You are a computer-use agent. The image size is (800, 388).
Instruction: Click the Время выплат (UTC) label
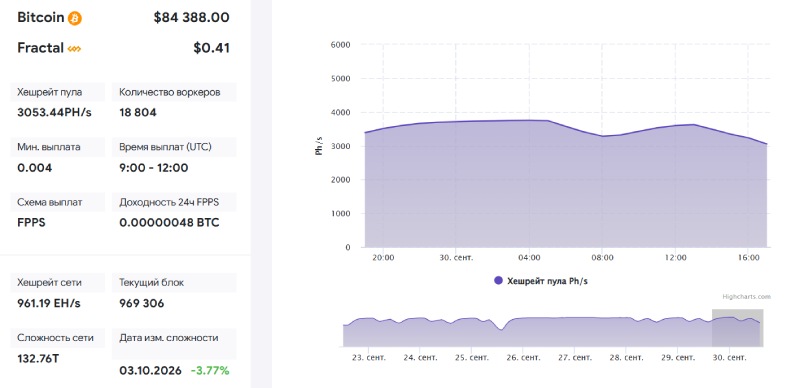165,147
